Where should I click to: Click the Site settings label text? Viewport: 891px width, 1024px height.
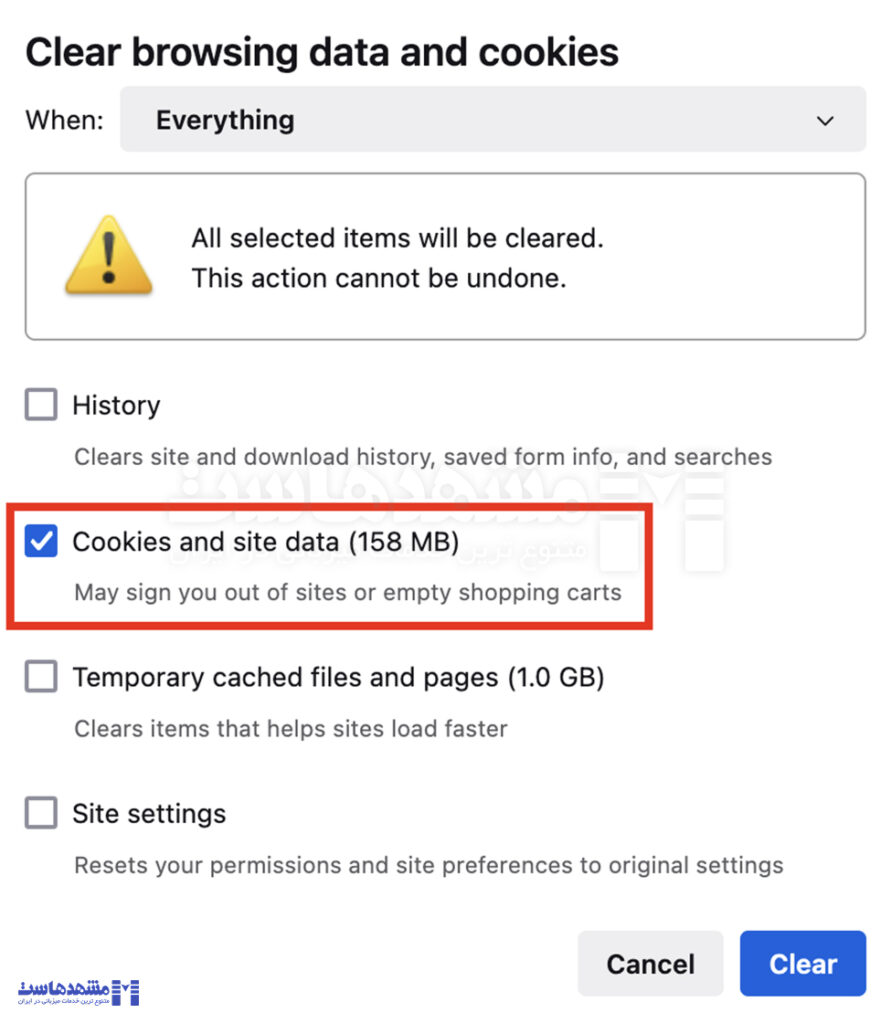pyautogui.click(x=149, y=813)
